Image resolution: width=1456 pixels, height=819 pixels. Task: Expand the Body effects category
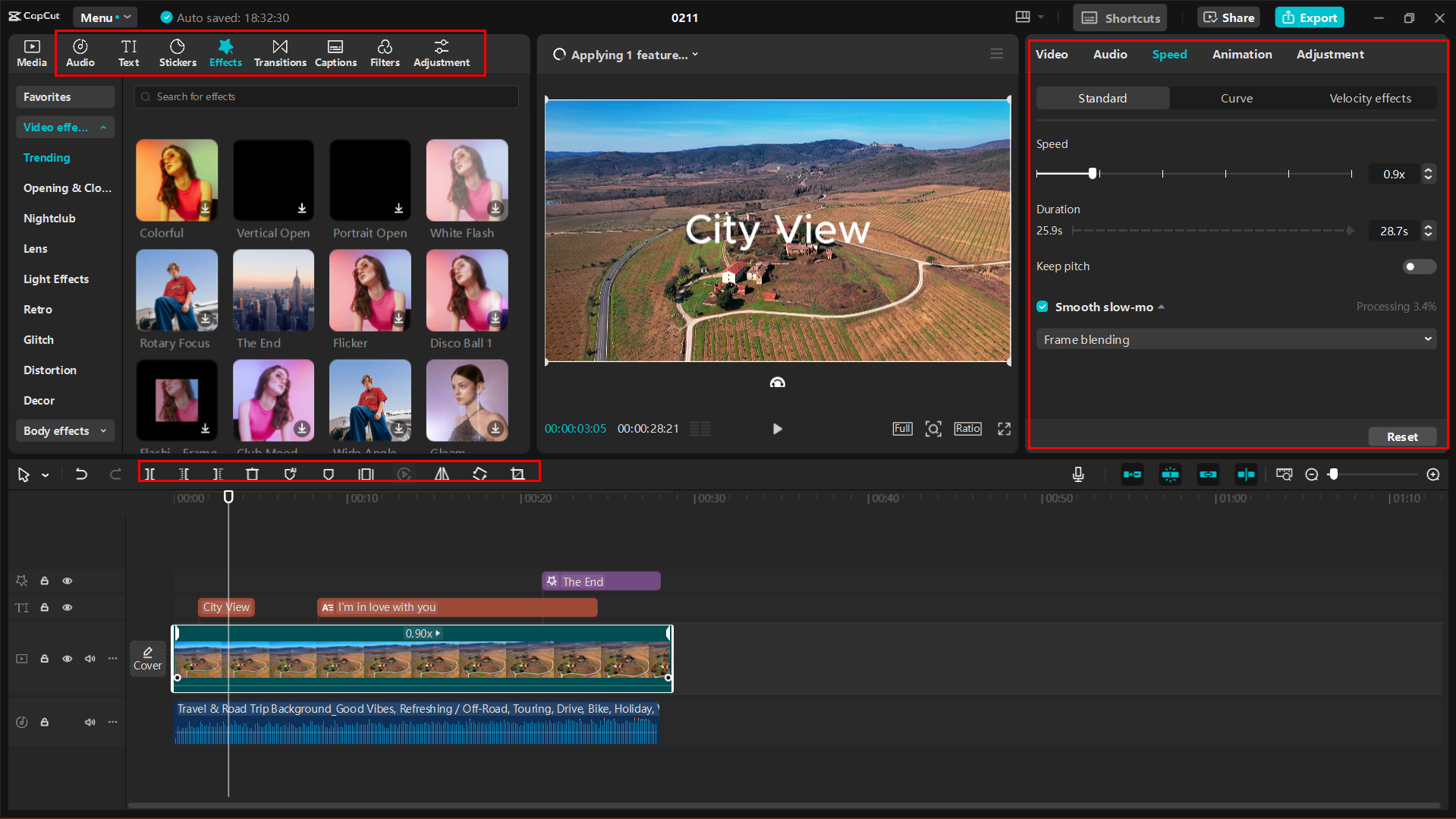65,430
